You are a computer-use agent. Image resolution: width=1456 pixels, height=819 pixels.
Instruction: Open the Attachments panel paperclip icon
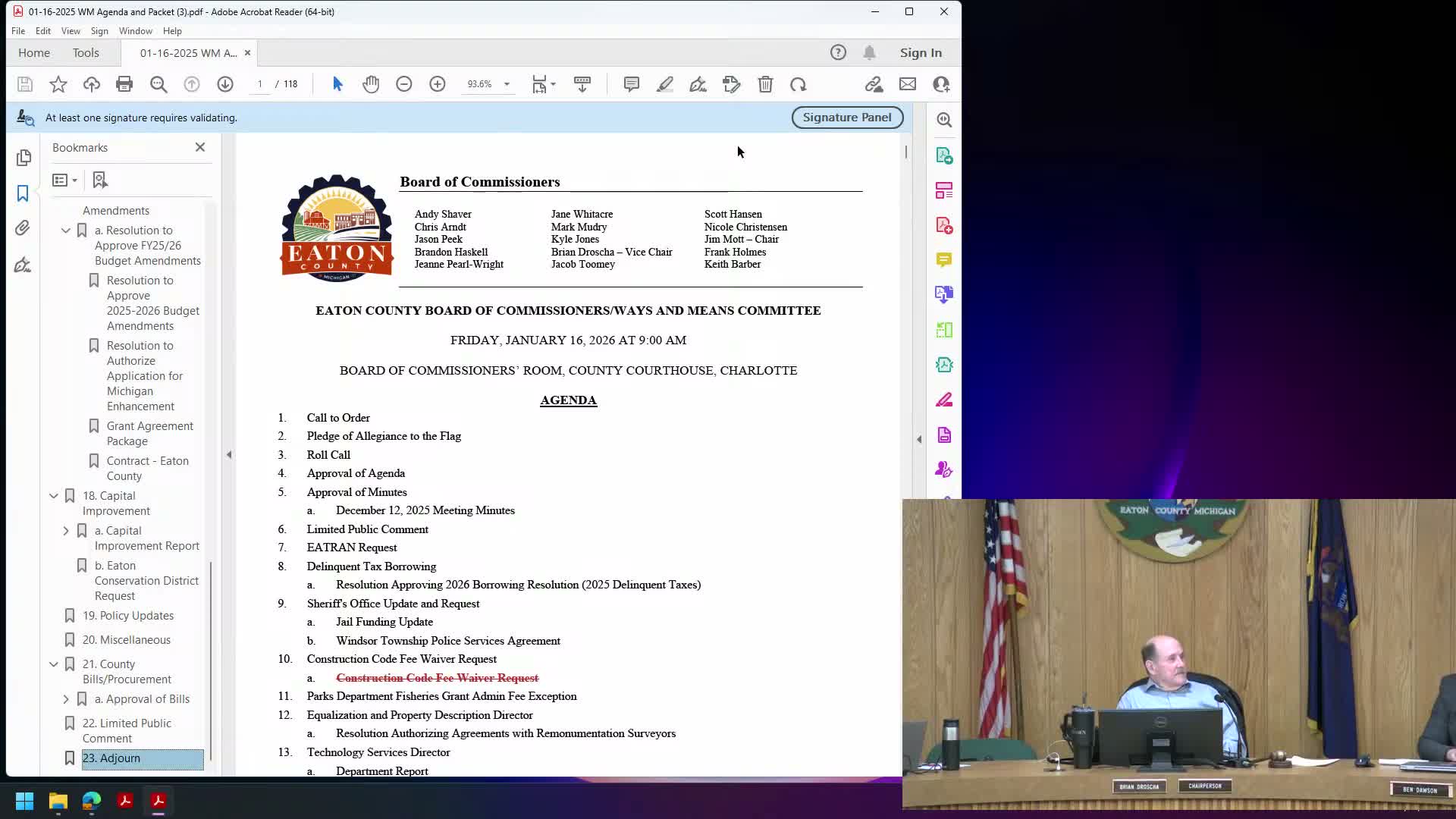[x=23, y=228]
